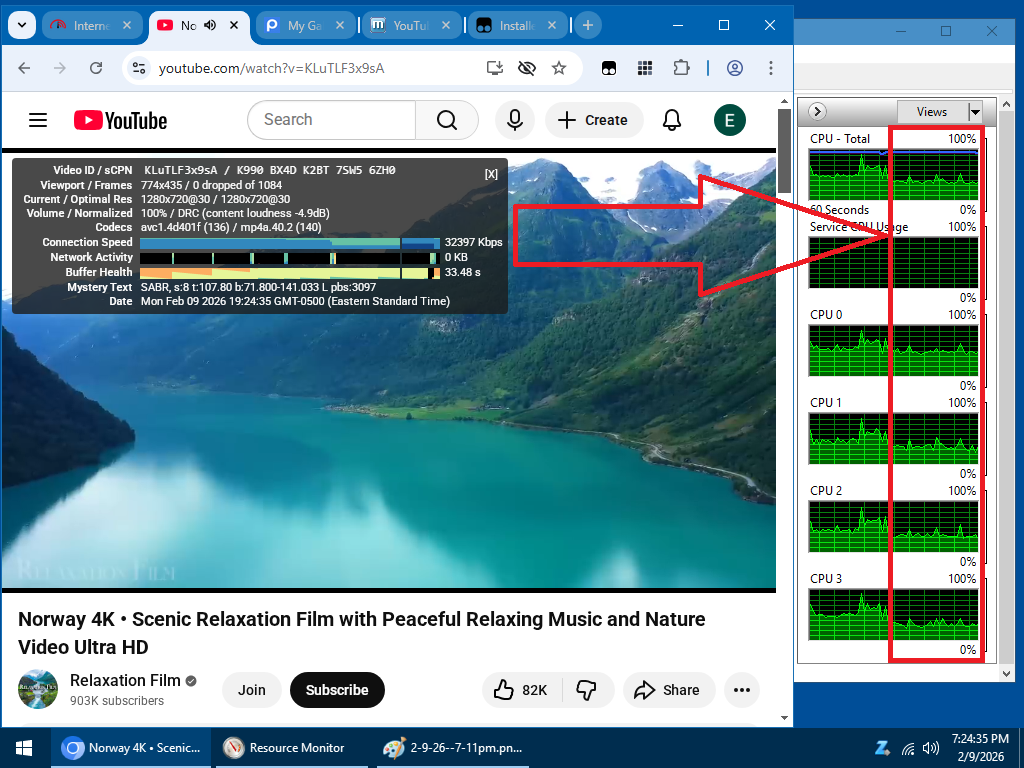This screenshot has width=1024, height=768.
Task: Open the Windows Start button
Action: (25, 748)
